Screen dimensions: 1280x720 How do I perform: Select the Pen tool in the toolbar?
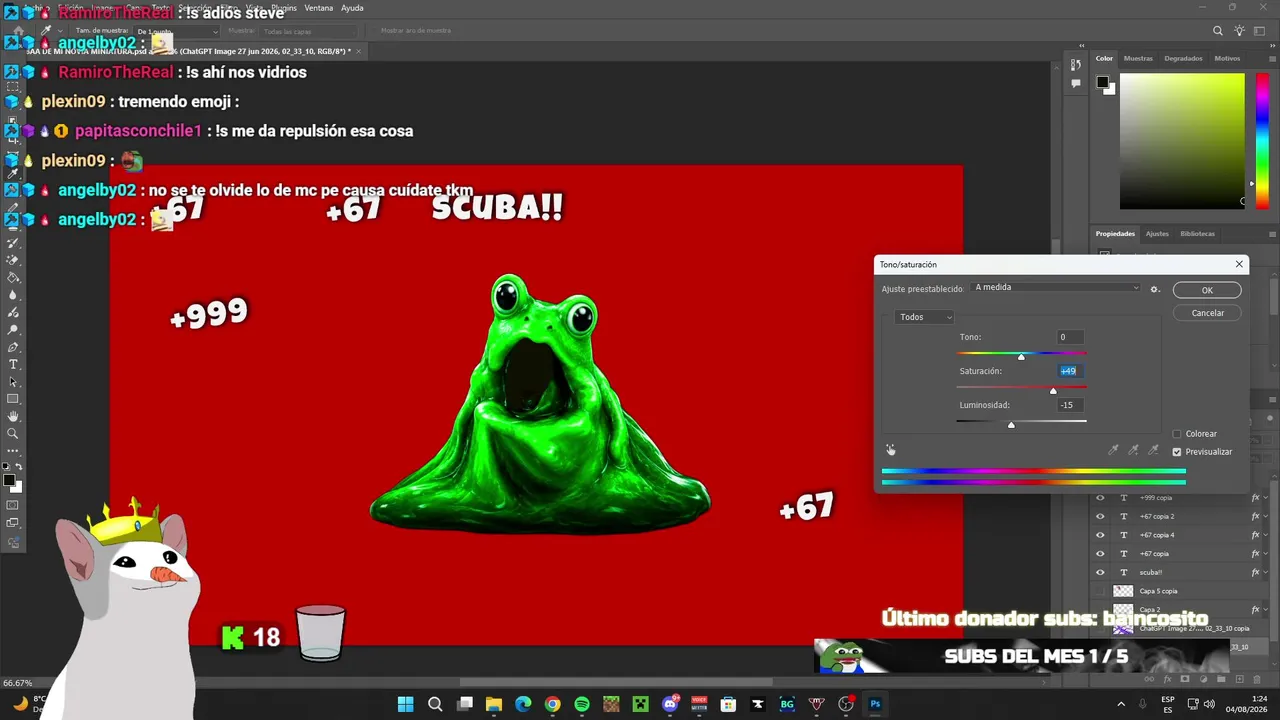click(x=13, y=347)
